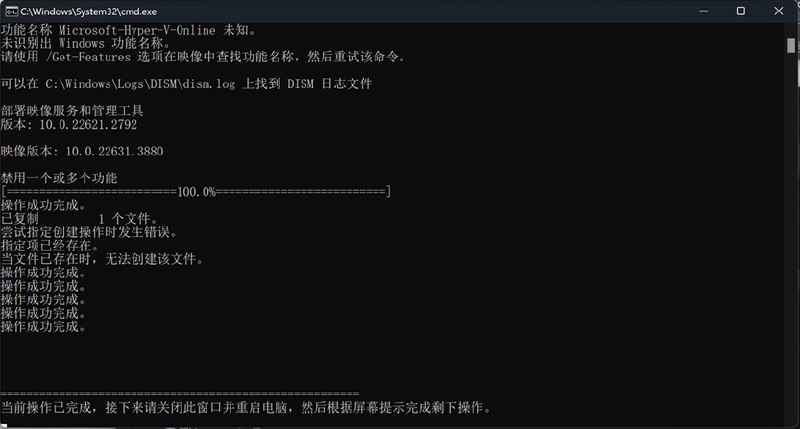Click the 100.0% progress bar
Image resolution: width=800 pixels, height=429 pixels.
pos(196,192)
